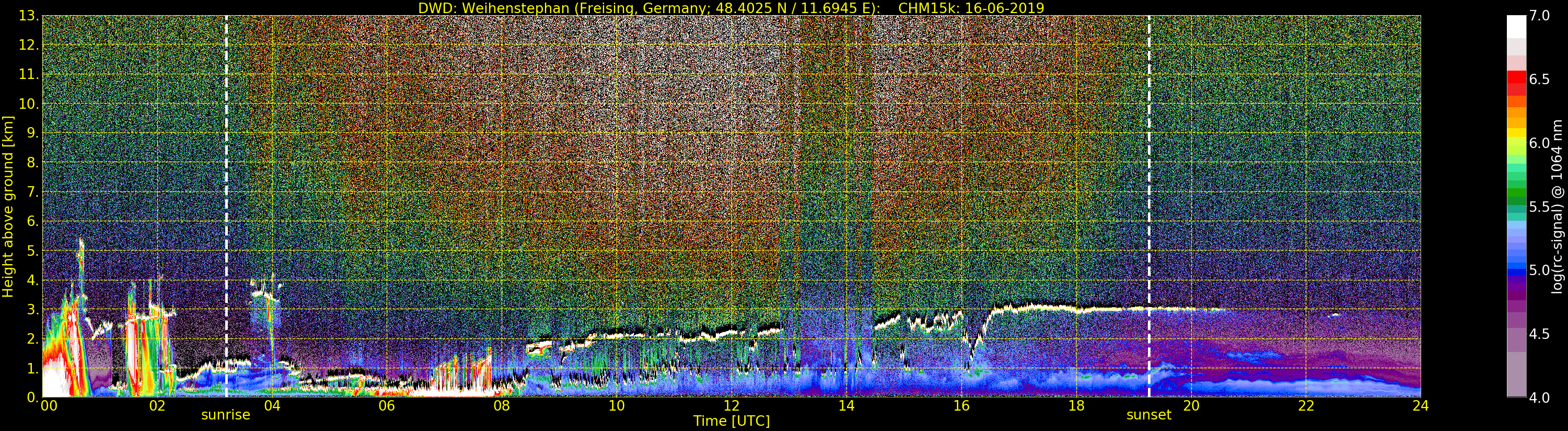The width and height of the screenshot is (1568, 431).
Task: Select the 06 tick on the time axis
Action: (x=387, y=406)
